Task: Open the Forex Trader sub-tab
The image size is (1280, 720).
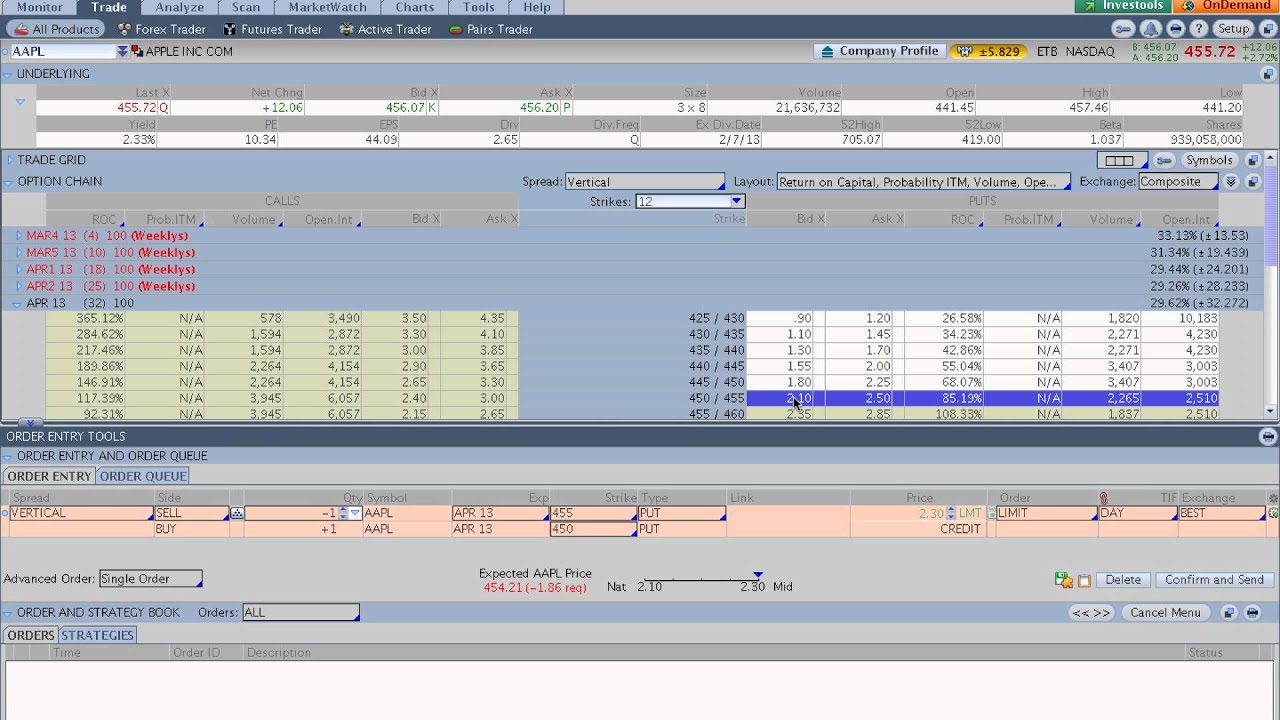Action: 162,29
